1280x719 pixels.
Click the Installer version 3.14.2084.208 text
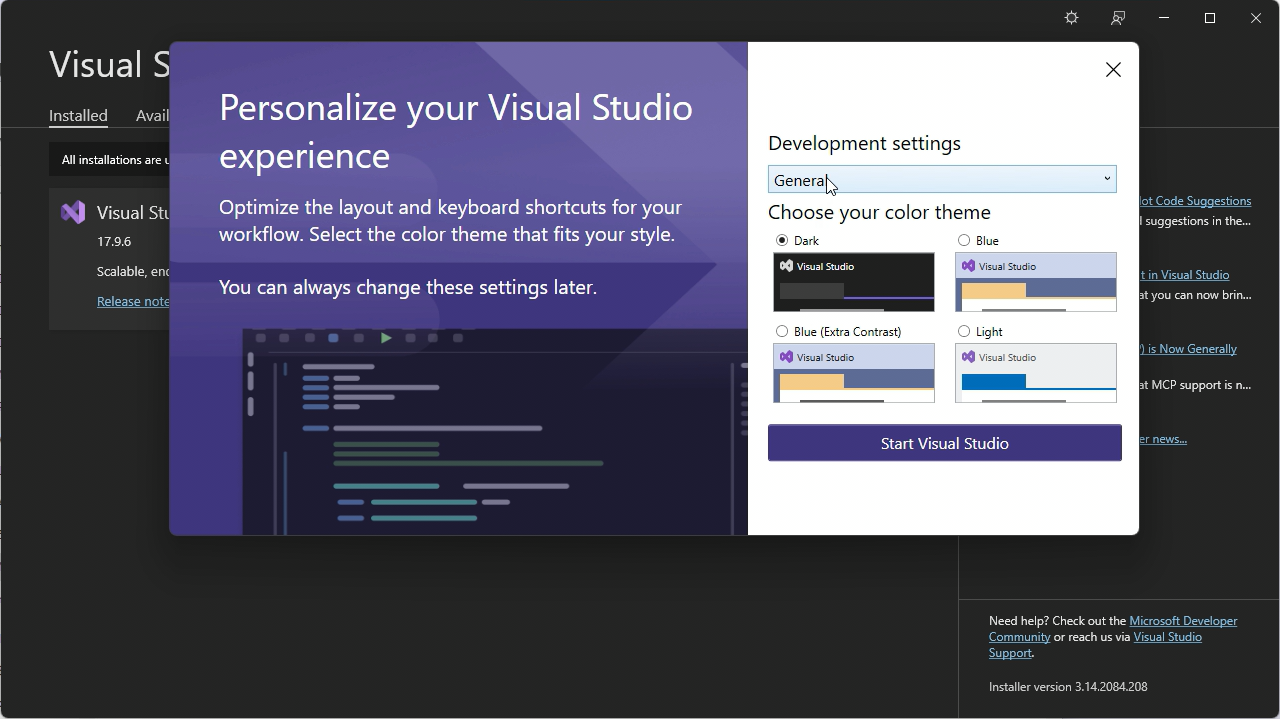click(x=1068, y=687)
